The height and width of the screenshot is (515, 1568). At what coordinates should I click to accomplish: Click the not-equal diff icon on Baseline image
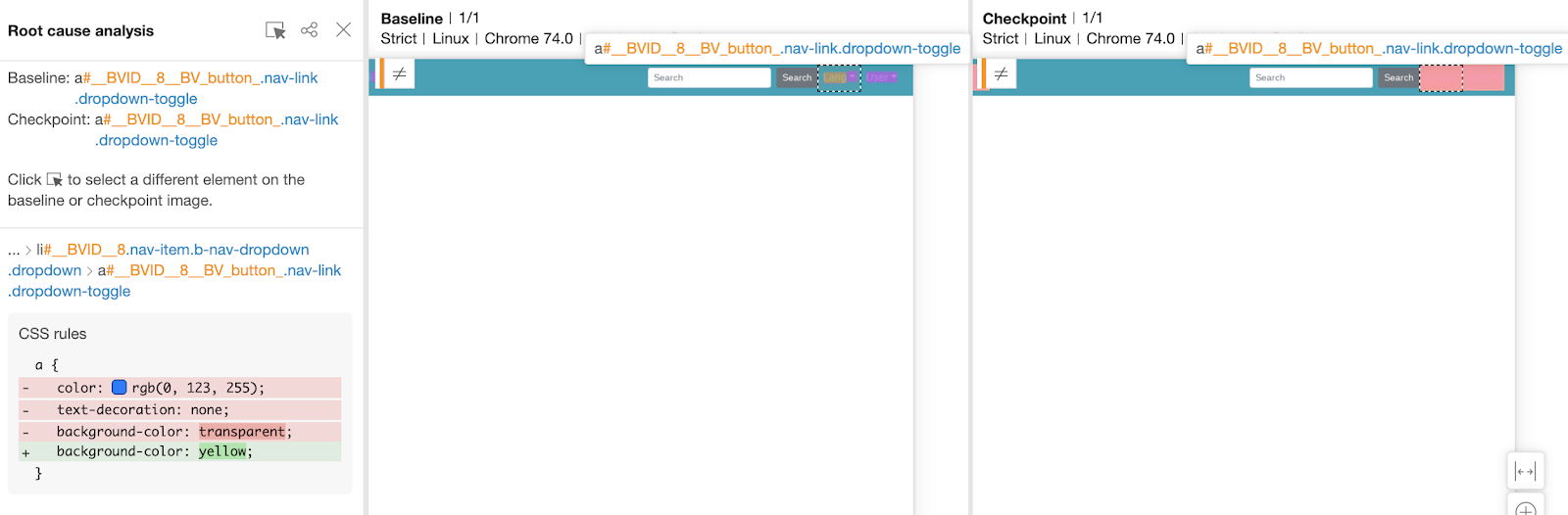399,74
